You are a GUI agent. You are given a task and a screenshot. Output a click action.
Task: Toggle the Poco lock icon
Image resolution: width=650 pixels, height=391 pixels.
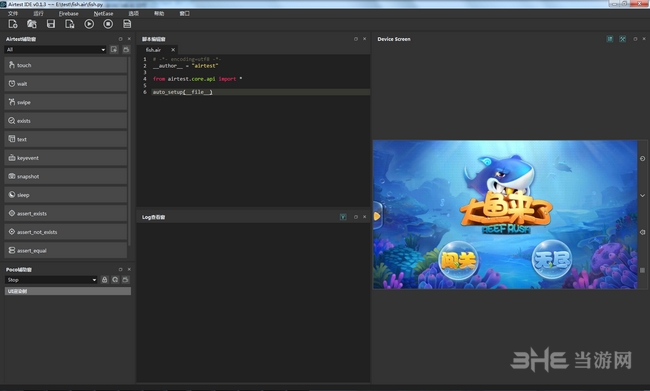tap(104, 280)
